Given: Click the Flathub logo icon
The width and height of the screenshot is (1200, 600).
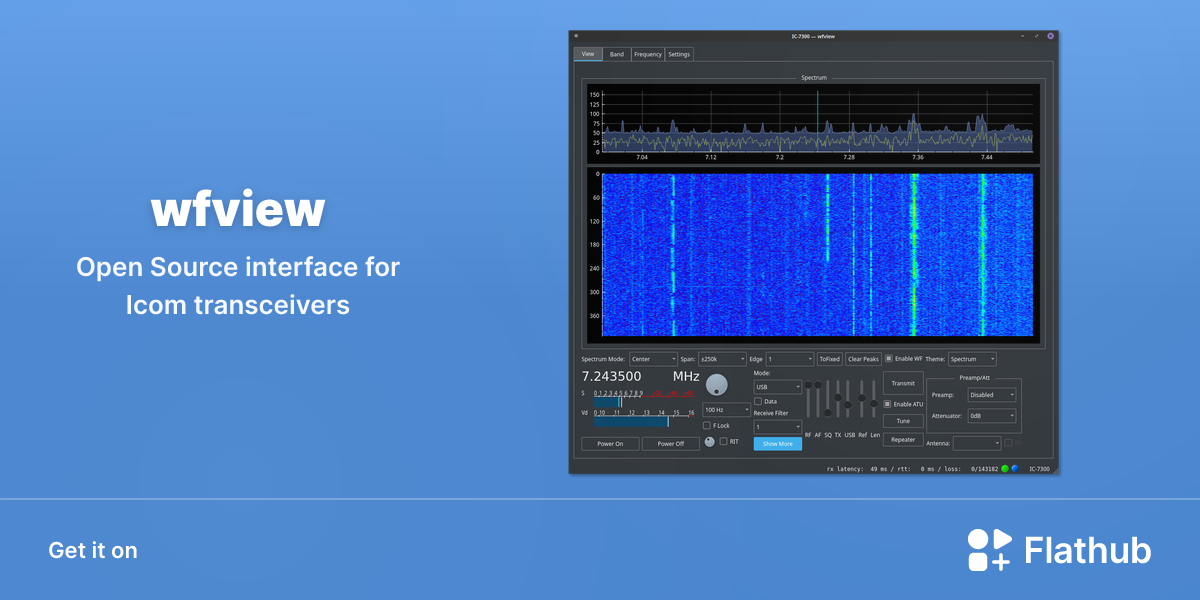Looking at the screenshot, I should (x=989, y=550).
